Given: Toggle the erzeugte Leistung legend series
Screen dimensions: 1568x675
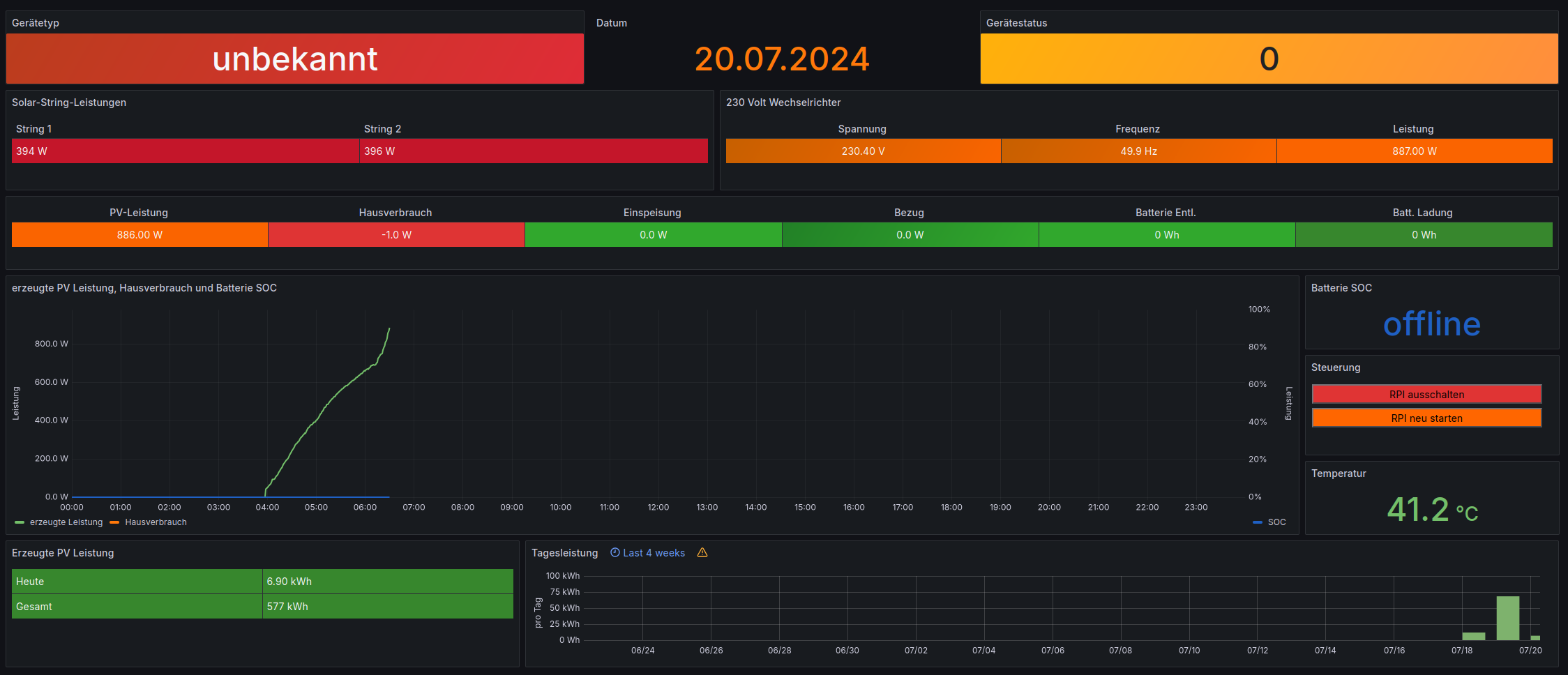Looking at the screenshot, I should pyautogui.click(x=66, y=522).
